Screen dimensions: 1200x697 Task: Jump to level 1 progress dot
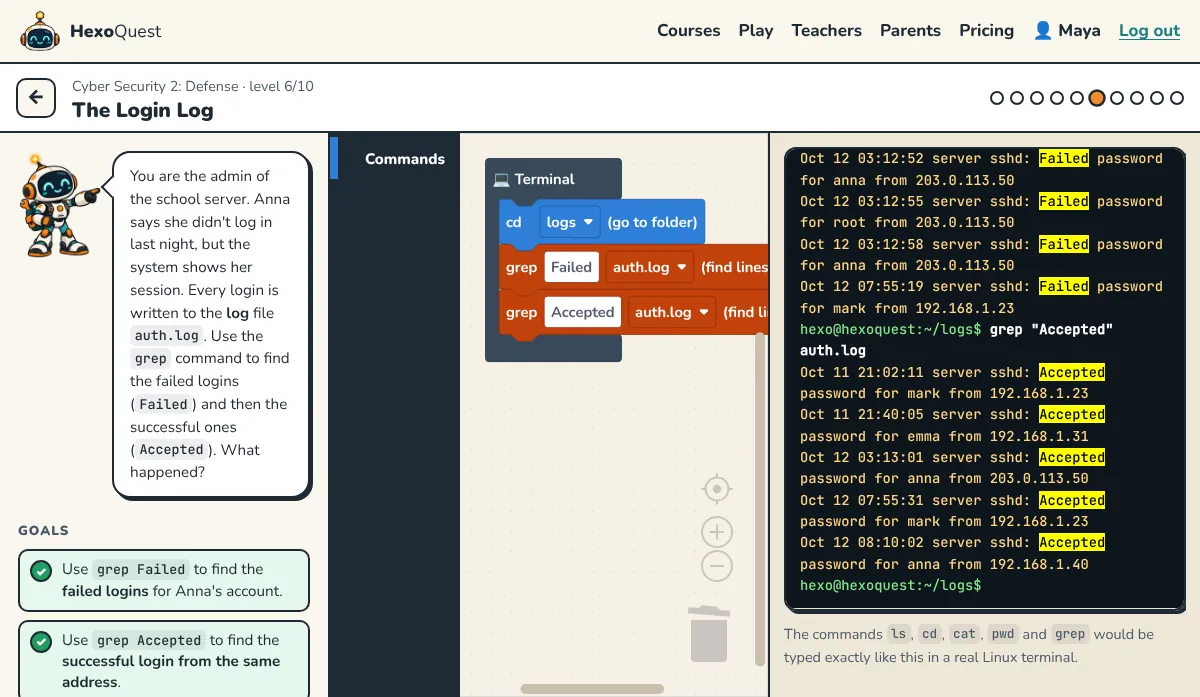coord(997,98)
